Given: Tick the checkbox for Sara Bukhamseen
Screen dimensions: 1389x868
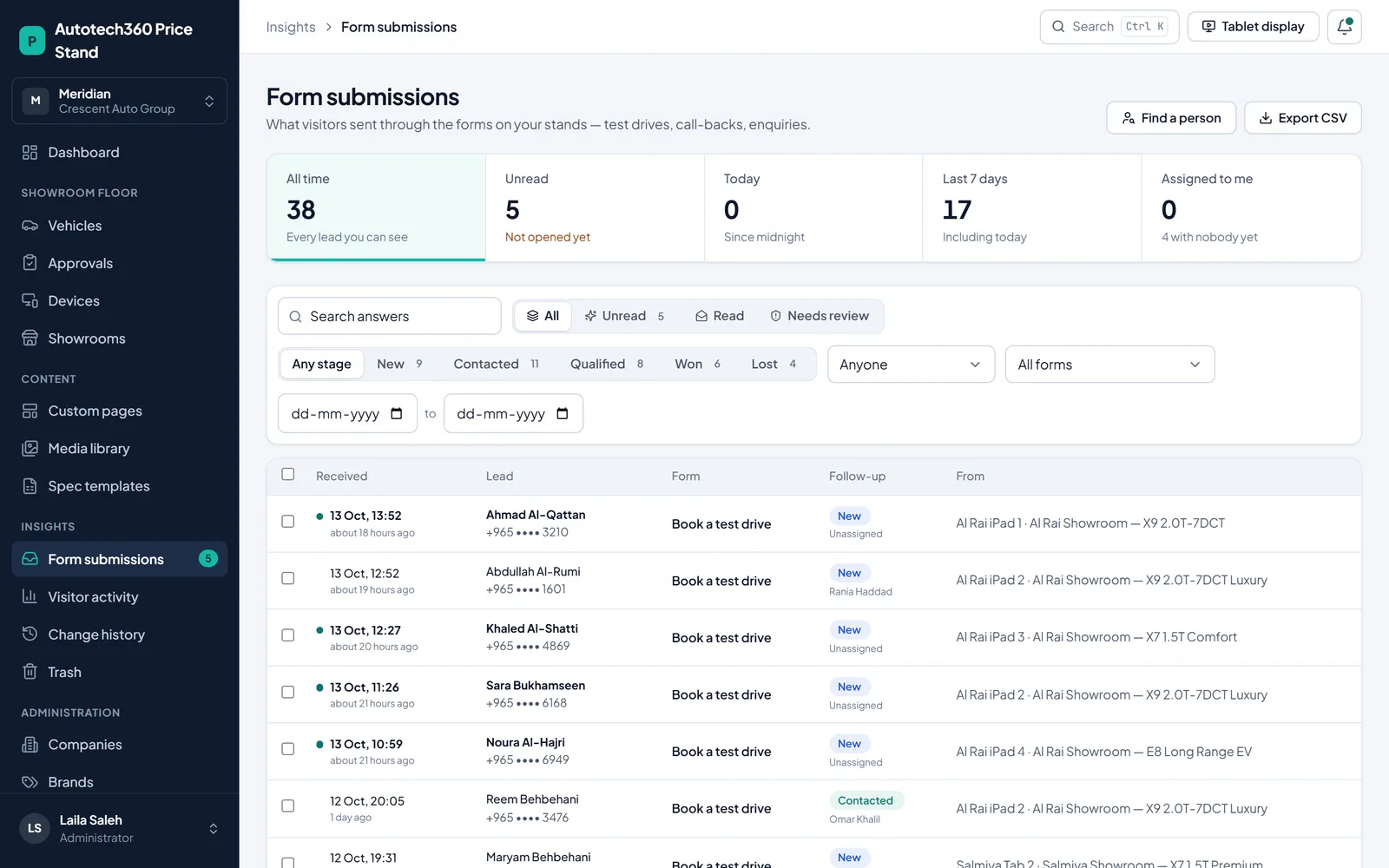Looking at the screenshot, I should (x=288, y=692).
